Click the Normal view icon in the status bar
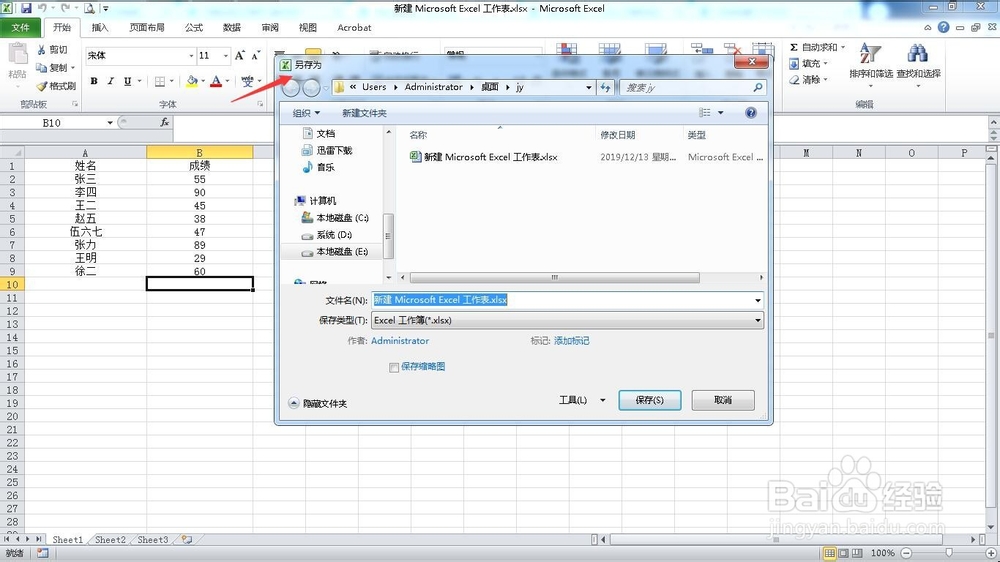This screenshot has height=562, width=1000. pos(829,553)
